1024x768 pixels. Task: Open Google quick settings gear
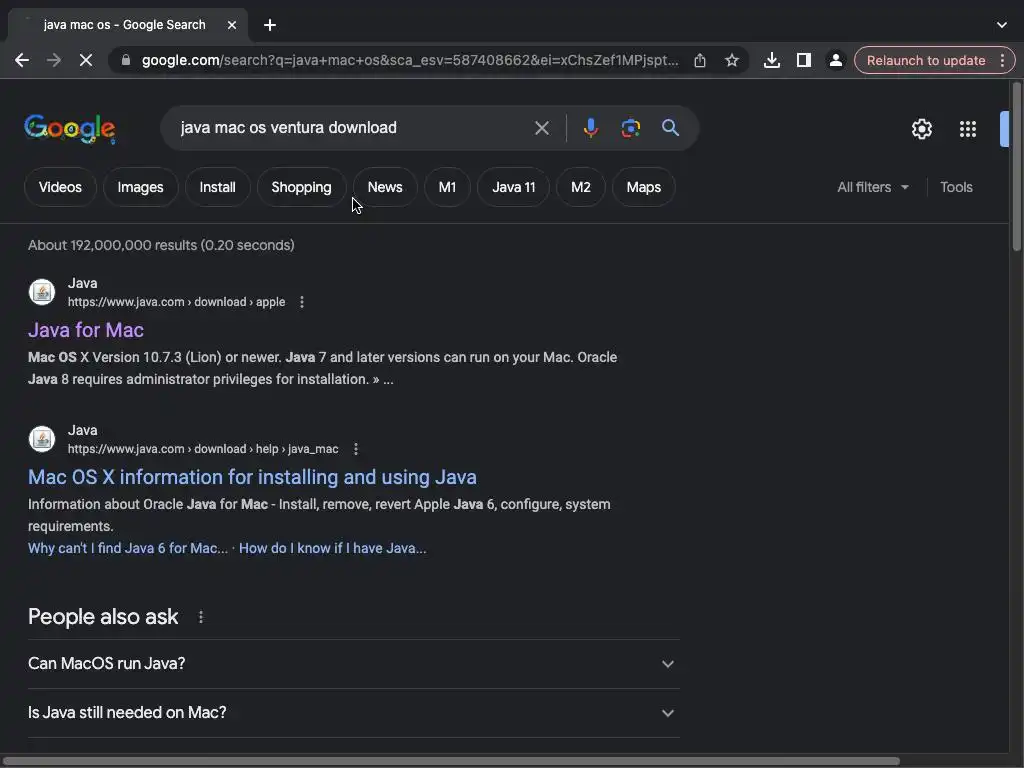pos(921,129)
